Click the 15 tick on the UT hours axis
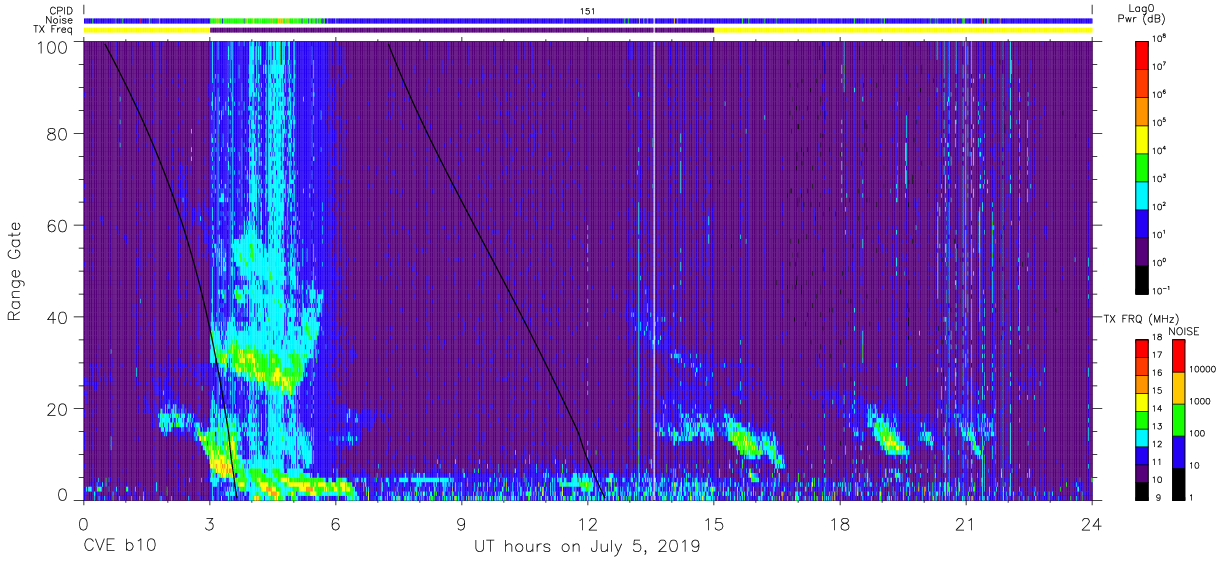Image resolution: width=1228 pixels, height=567 pixels. [x=714, y=523]
